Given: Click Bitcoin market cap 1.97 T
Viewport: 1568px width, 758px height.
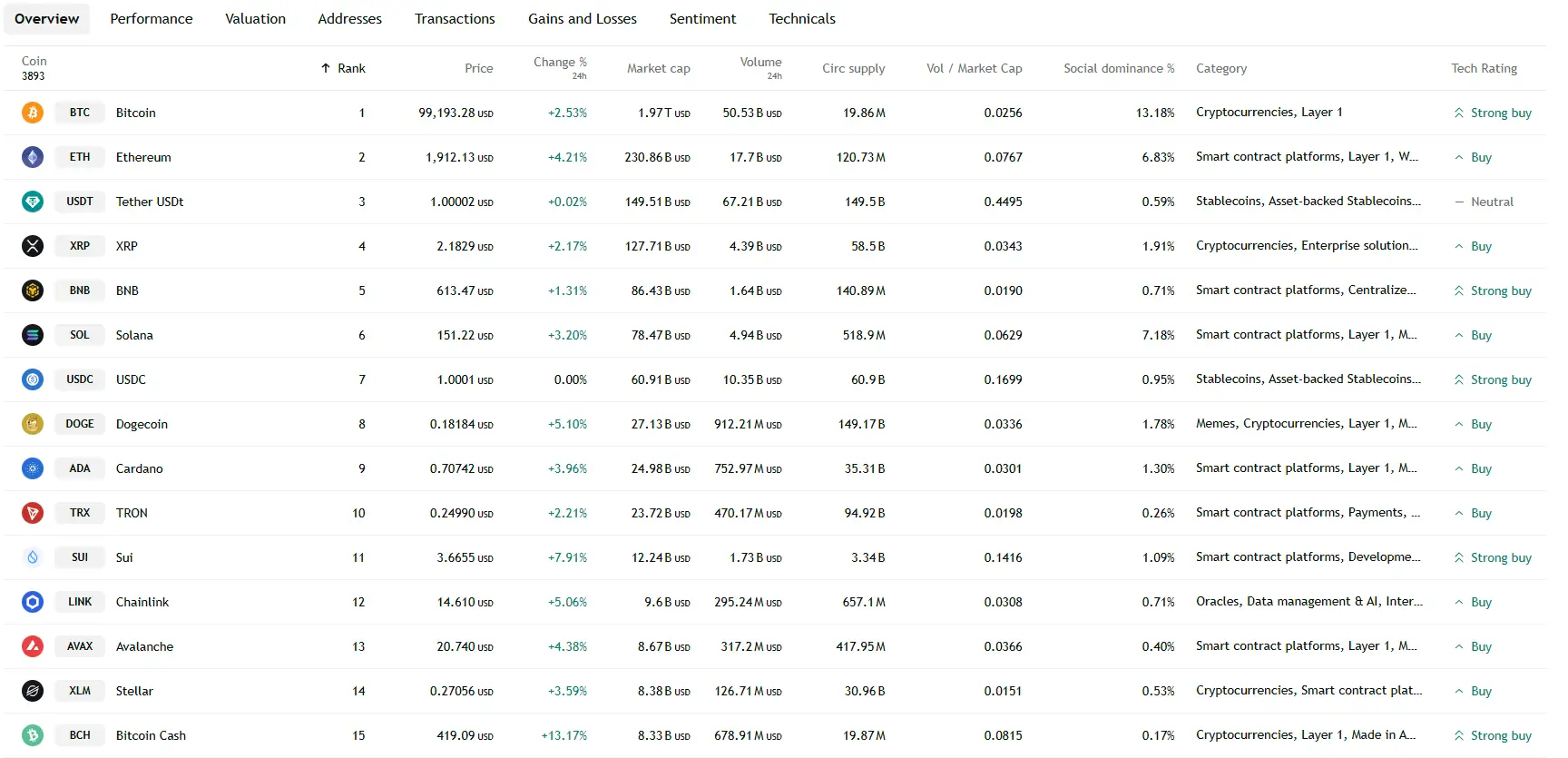Looking at the screenshot, I should 664,113.
